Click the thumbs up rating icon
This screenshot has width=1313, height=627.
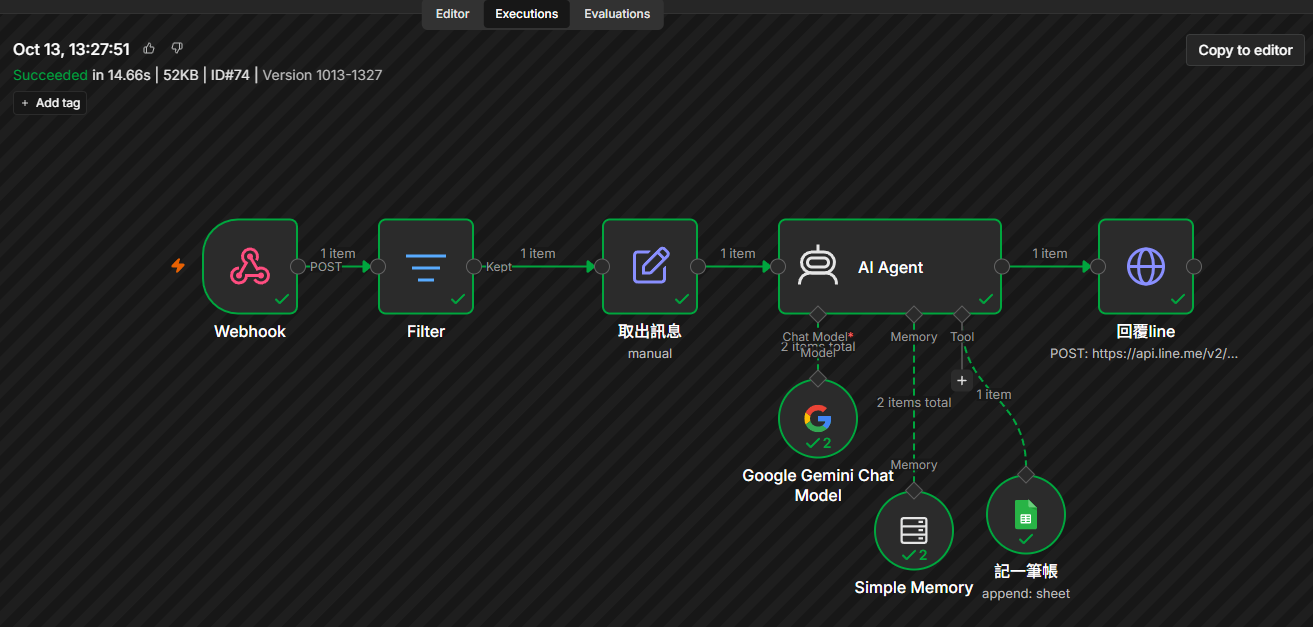[x=149, y=48]
